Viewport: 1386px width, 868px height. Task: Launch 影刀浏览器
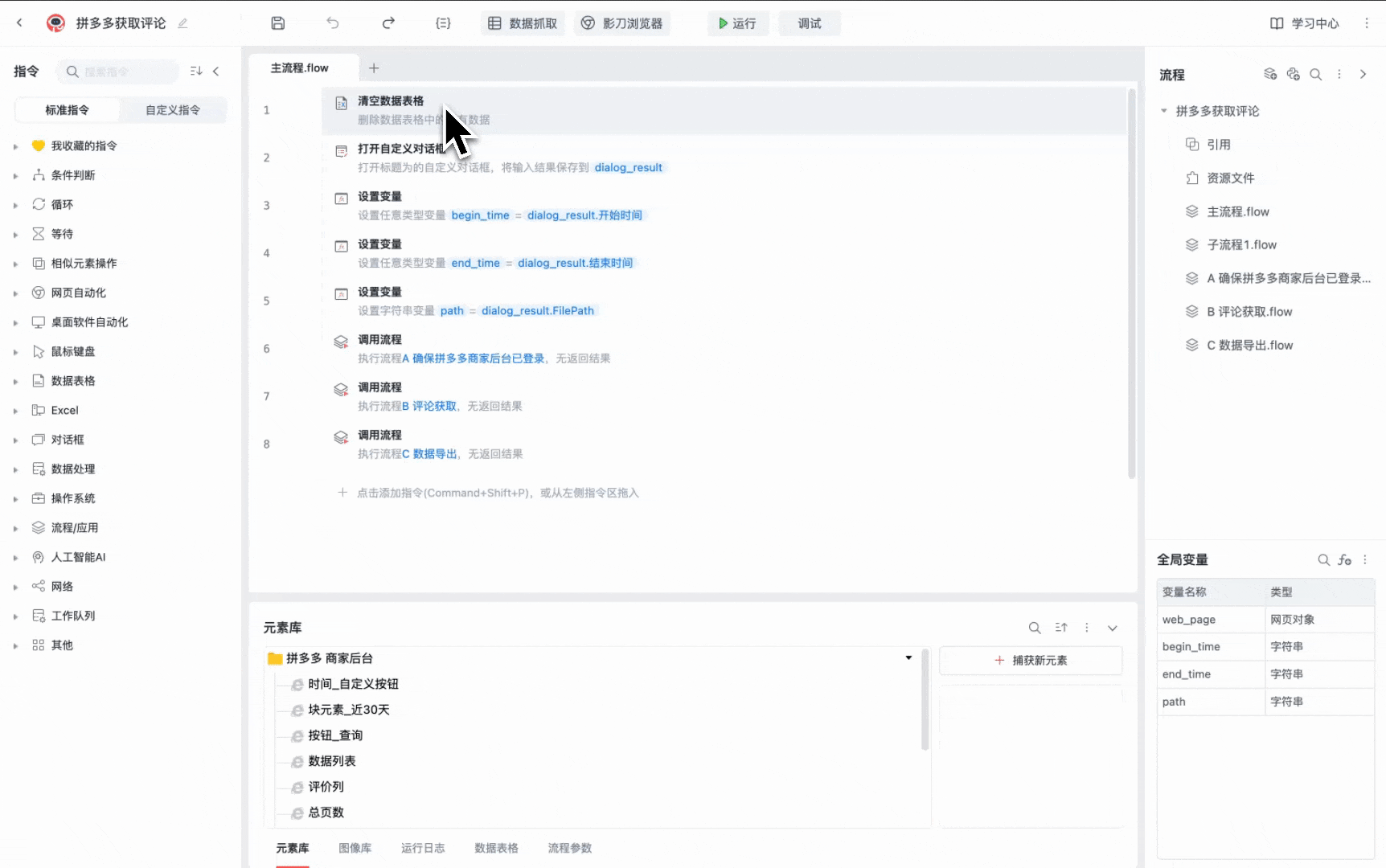621,23
